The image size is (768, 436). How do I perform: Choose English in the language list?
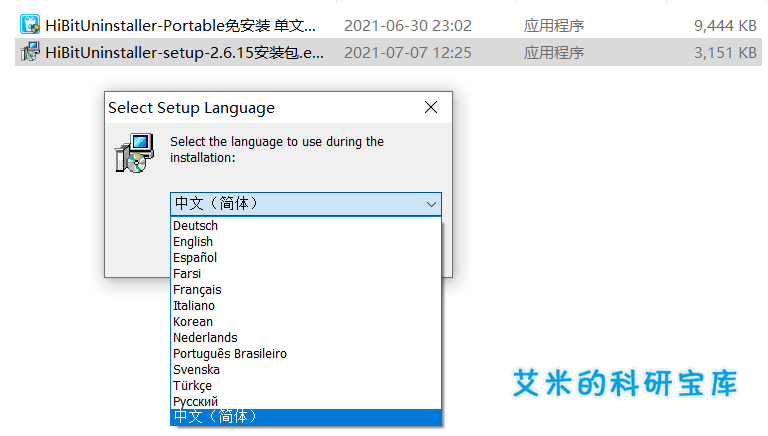click(x=193, y=242)
